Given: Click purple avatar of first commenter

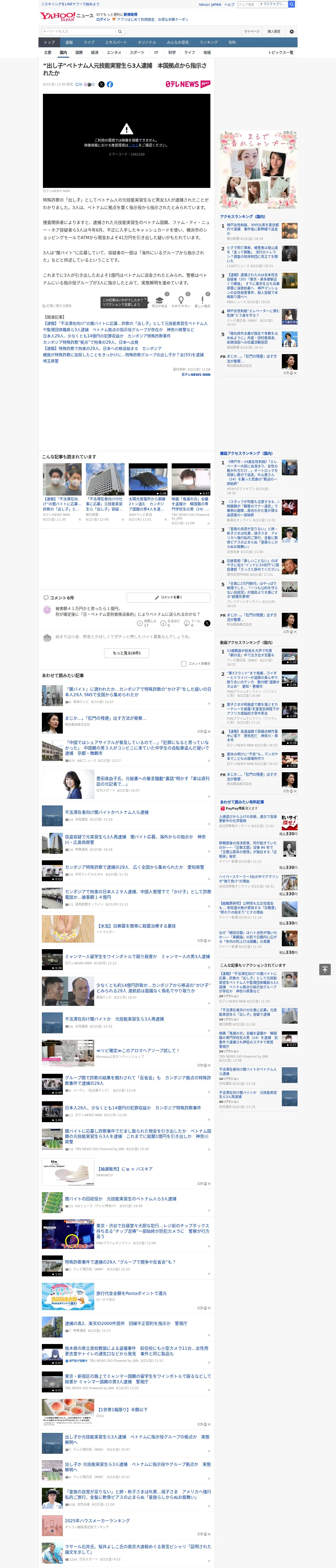Looking at the screenshot, I should click(47, 610).
